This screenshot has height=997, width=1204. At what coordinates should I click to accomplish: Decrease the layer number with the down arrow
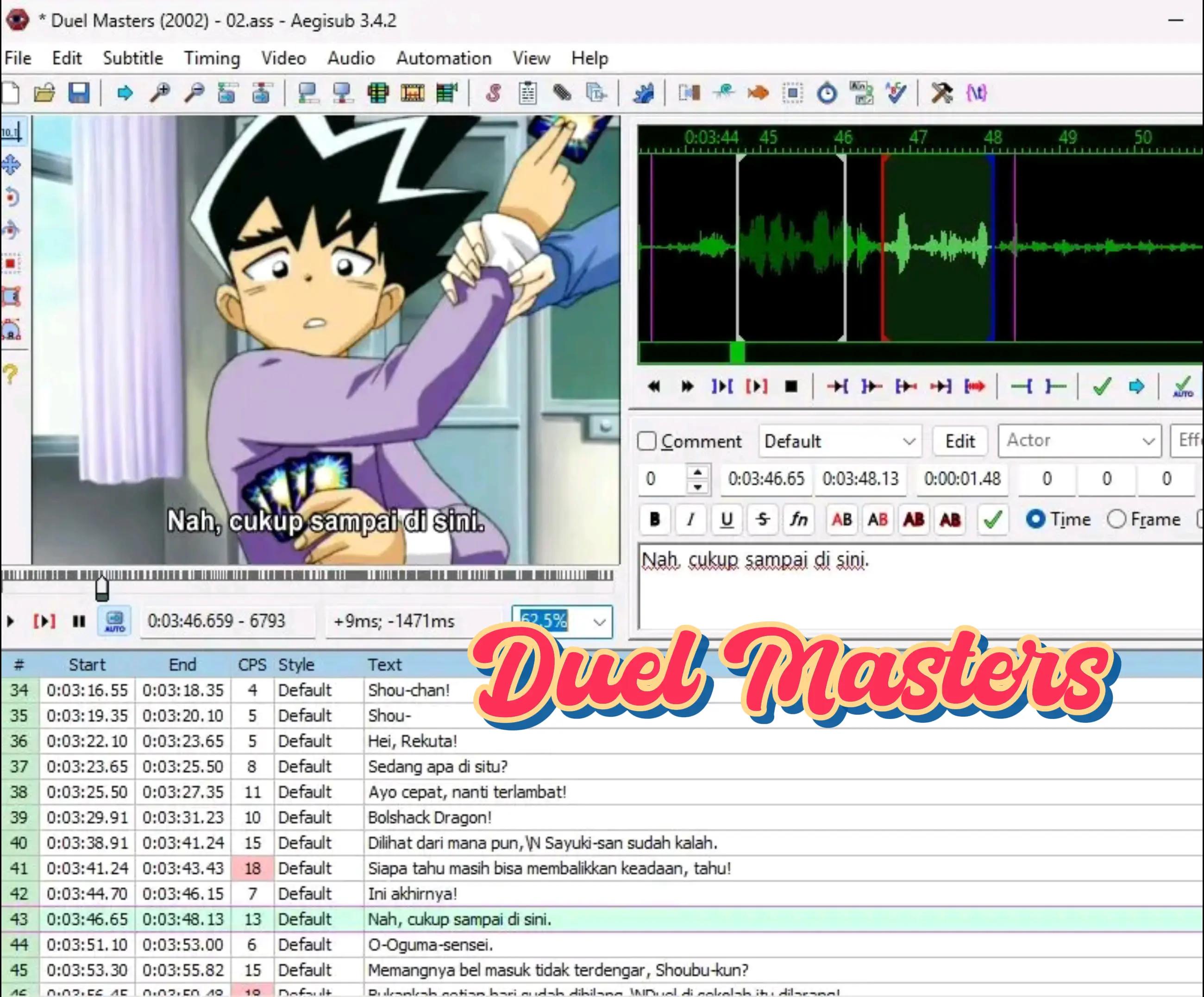(698, 487)
